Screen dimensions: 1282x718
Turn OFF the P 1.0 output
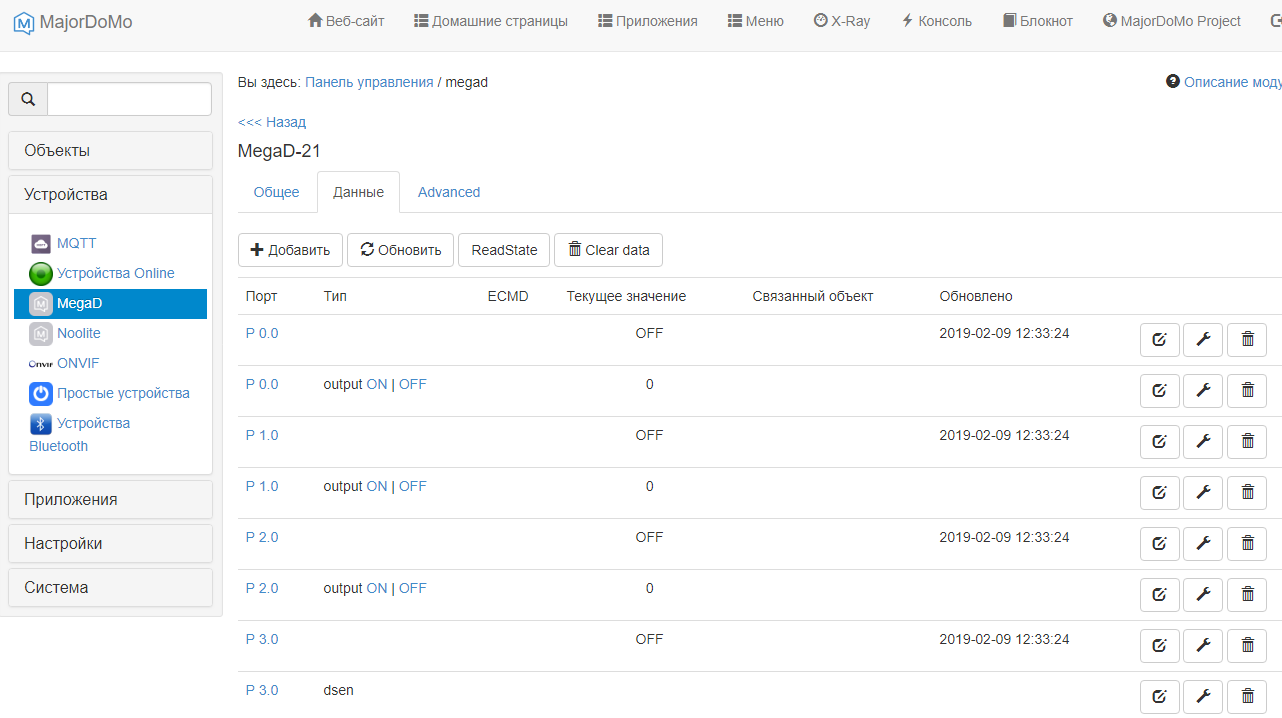[412, 486]
